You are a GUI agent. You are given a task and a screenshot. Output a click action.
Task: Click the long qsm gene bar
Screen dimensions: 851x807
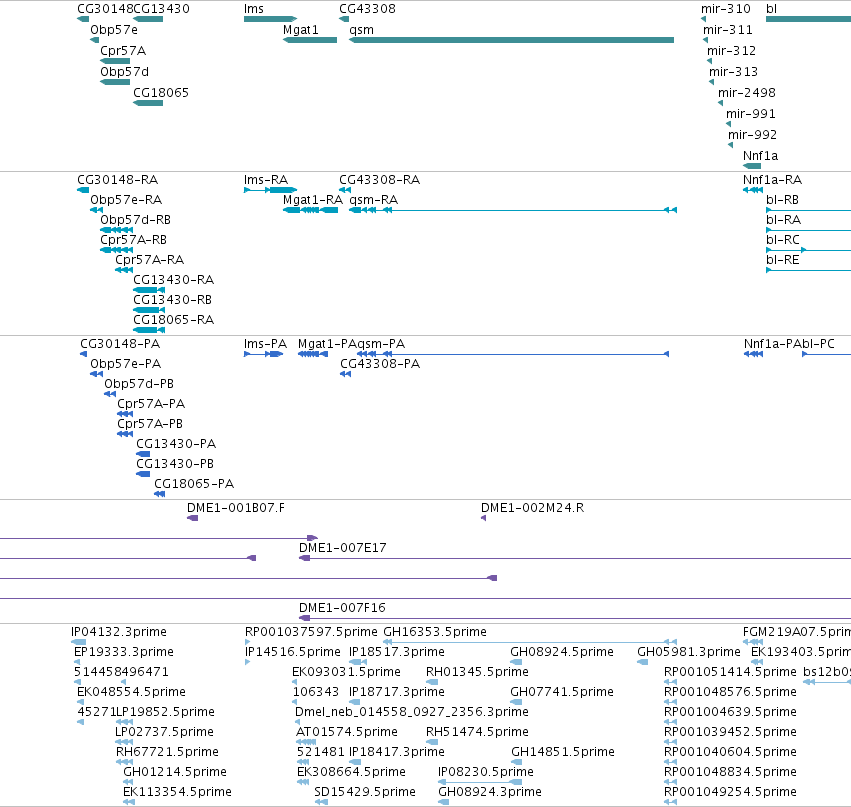point(511,40)
